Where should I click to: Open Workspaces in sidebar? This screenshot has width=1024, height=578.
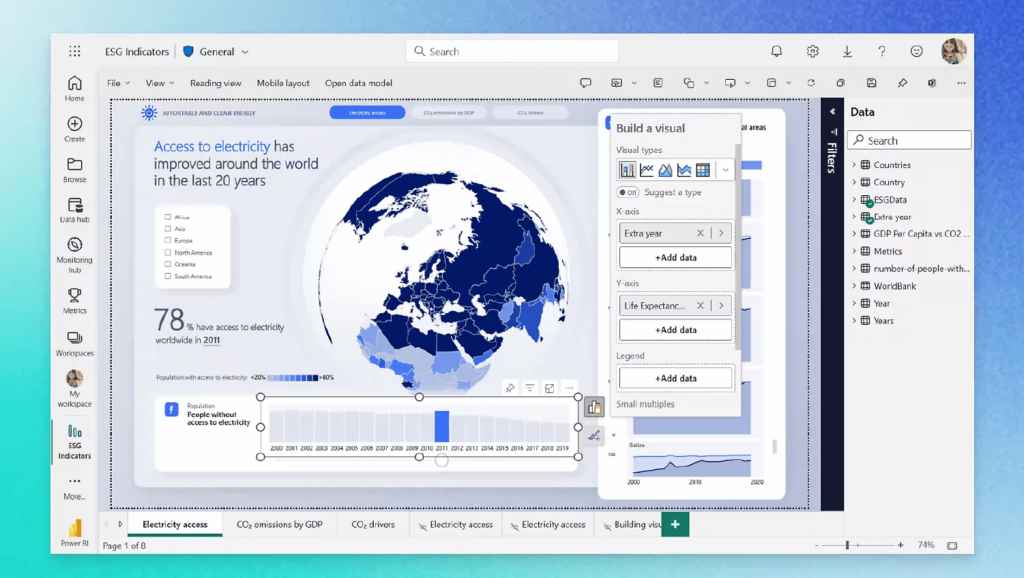tap(74, 344)
